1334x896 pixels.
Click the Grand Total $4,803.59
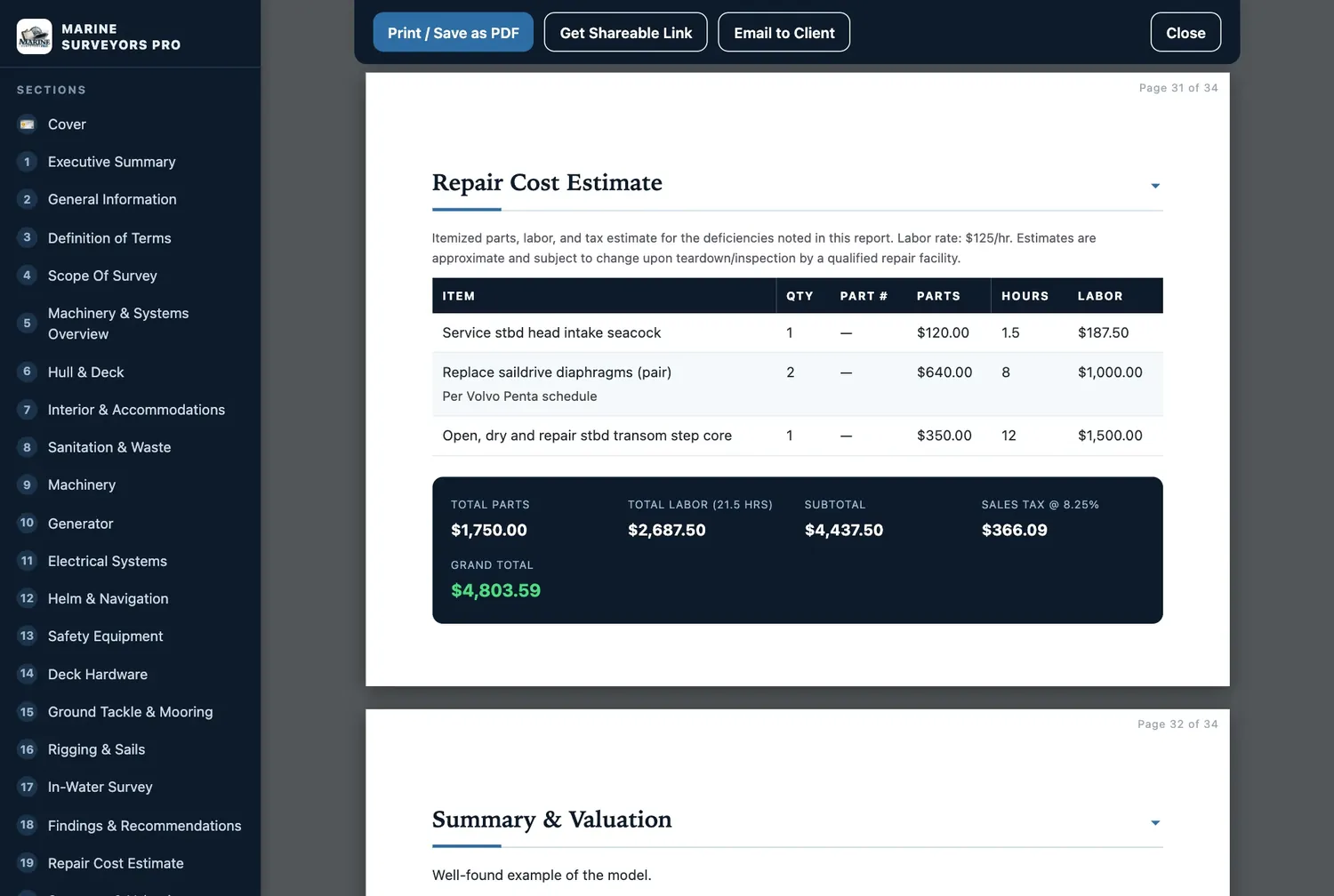pyautogui.click(x=495, y=590)
